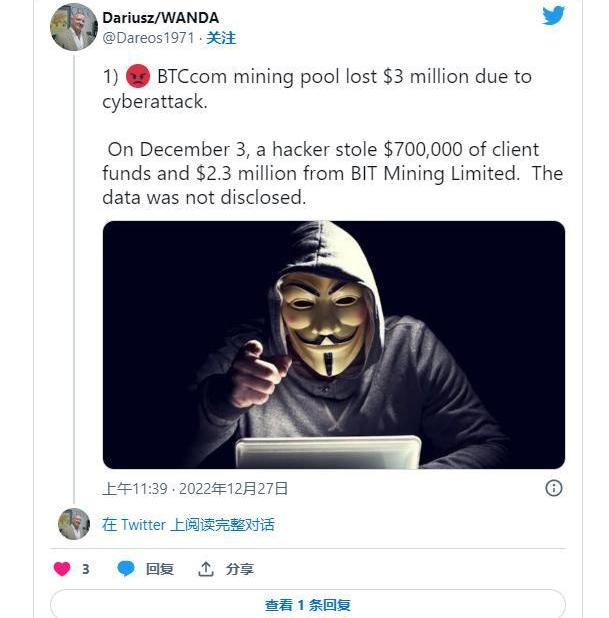Screen dimensions: 609x618
Task: Click the small avatar beside the conversation link
Action: point(74,524)
